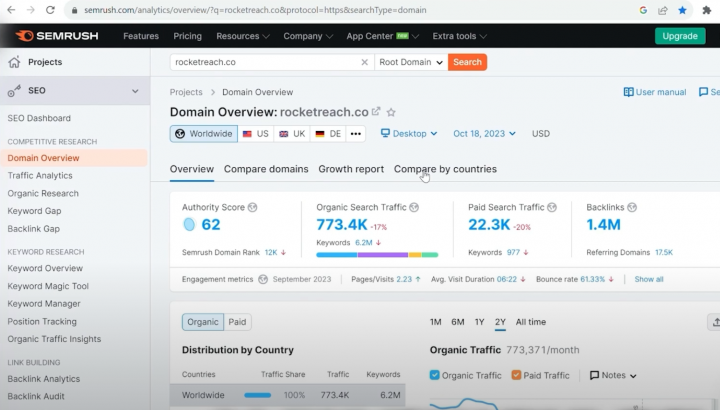Open the Growth report tab

coord(351,169)
